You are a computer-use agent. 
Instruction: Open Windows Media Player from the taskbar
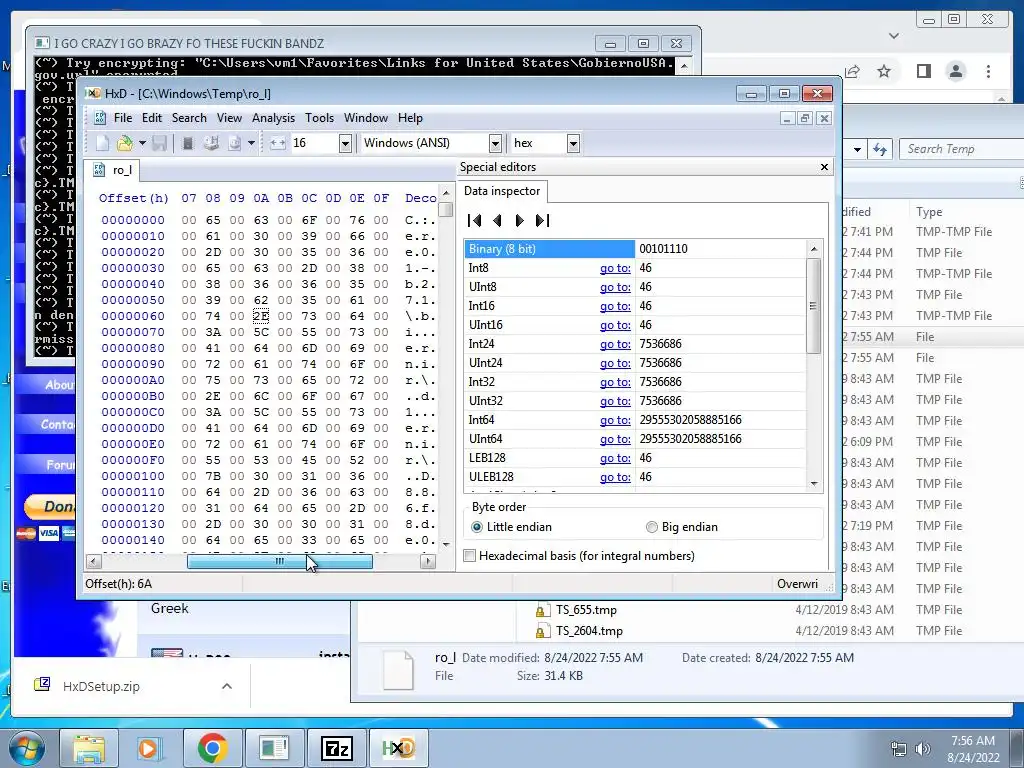[150, 748]
